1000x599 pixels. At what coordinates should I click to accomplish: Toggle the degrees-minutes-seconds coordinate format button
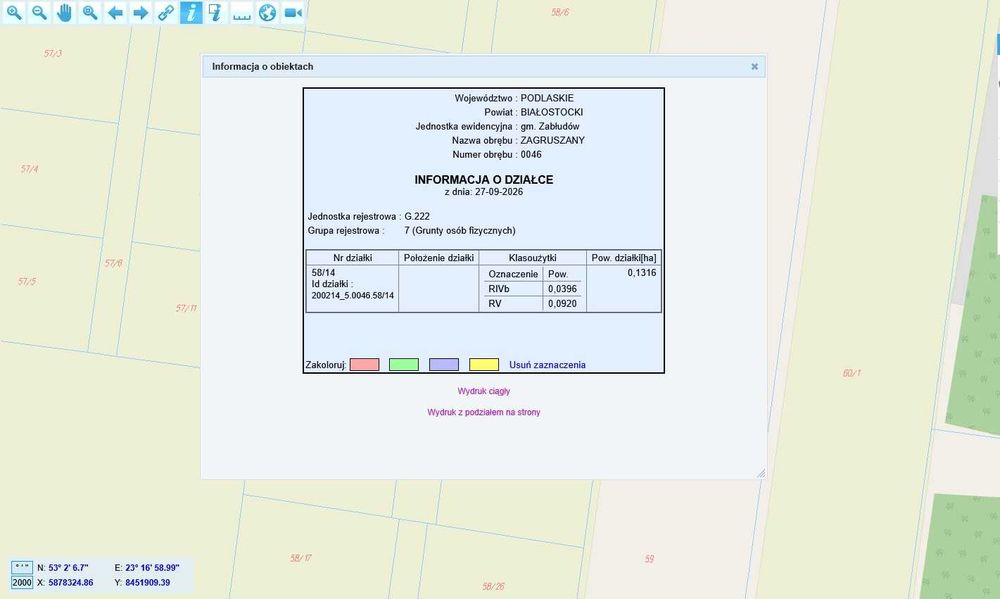click(x=22, y=568)
